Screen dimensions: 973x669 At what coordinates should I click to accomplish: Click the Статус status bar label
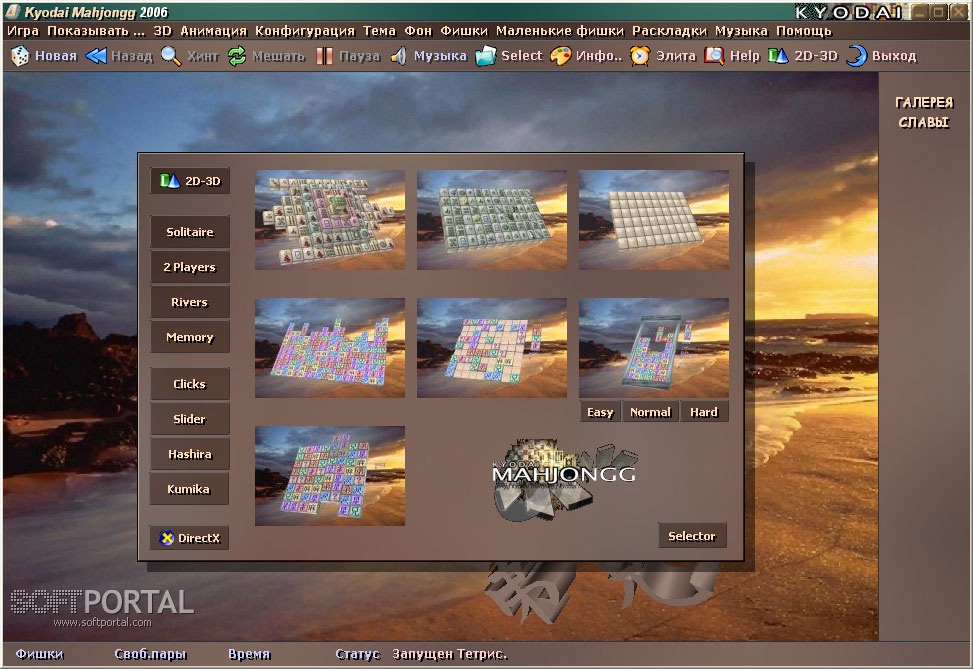(x=357, y=654)
